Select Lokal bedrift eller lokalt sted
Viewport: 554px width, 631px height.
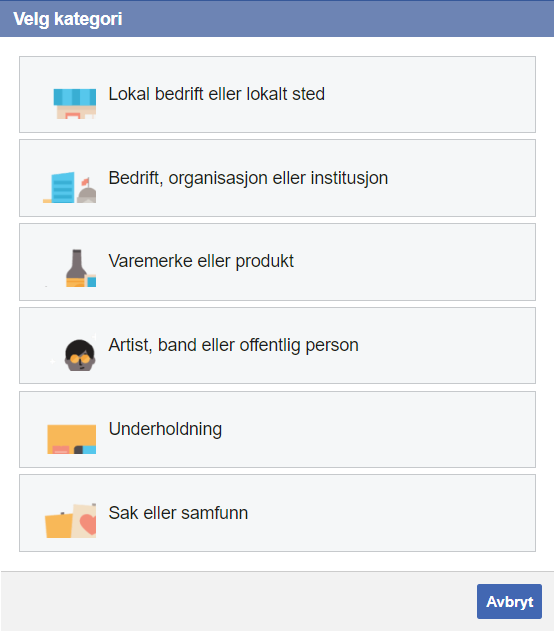(x=216, y=94)
